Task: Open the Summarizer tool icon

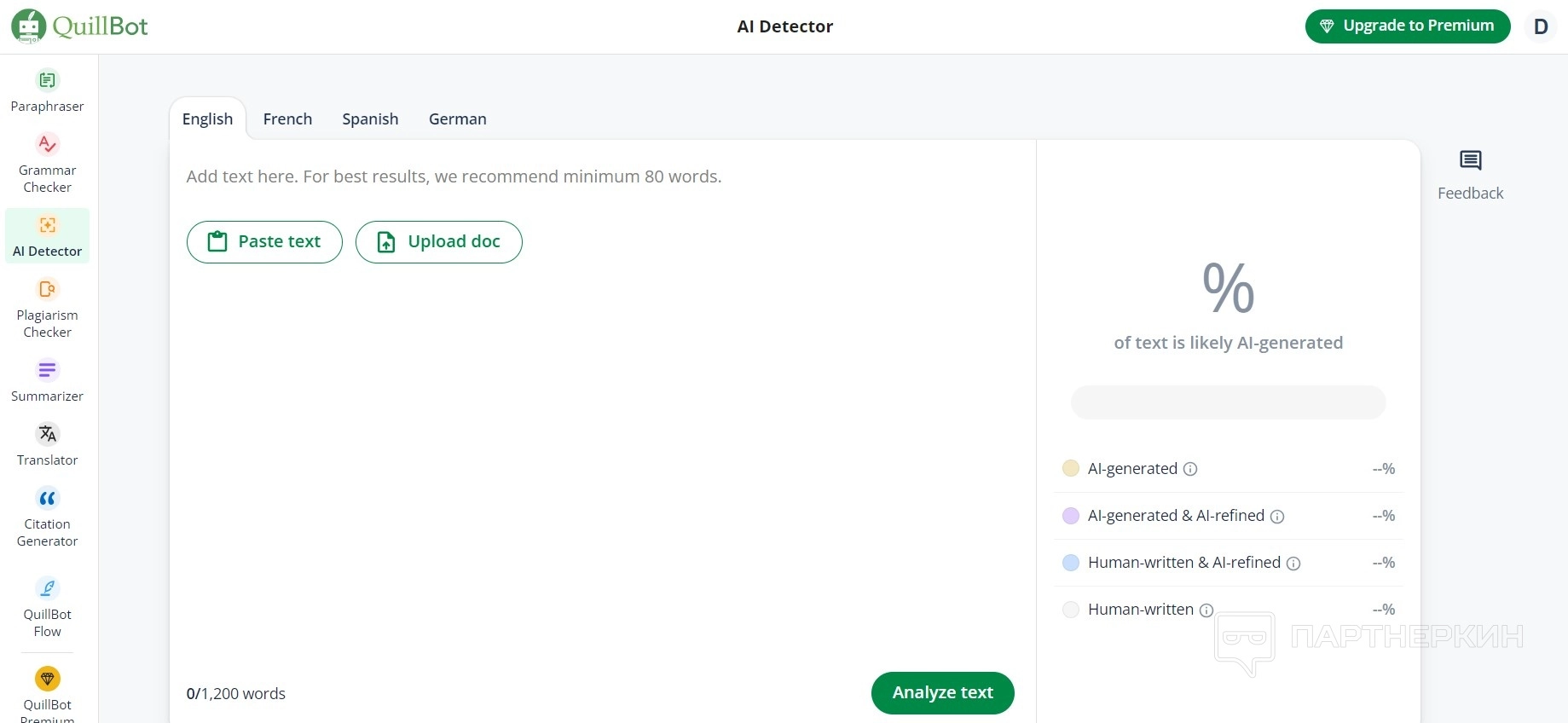Action: point(48,370)
